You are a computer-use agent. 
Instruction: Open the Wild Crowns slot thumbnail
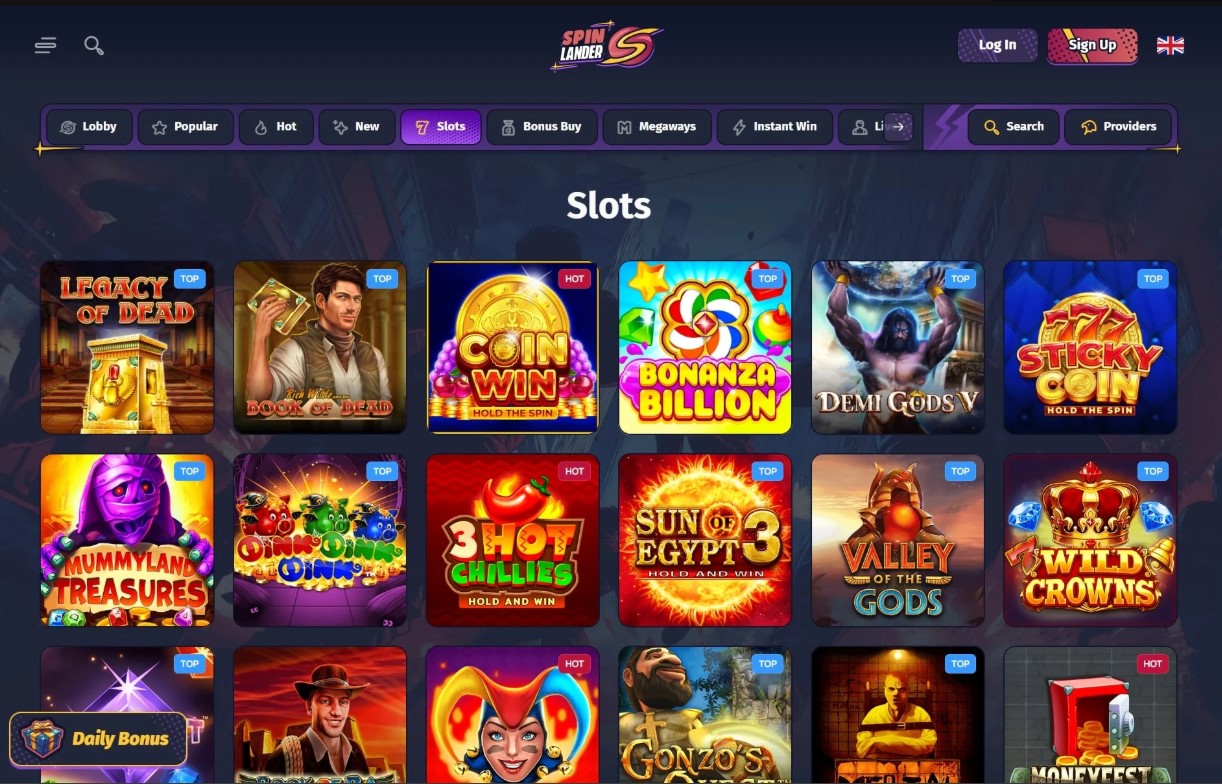click(x=1090, y=541)
